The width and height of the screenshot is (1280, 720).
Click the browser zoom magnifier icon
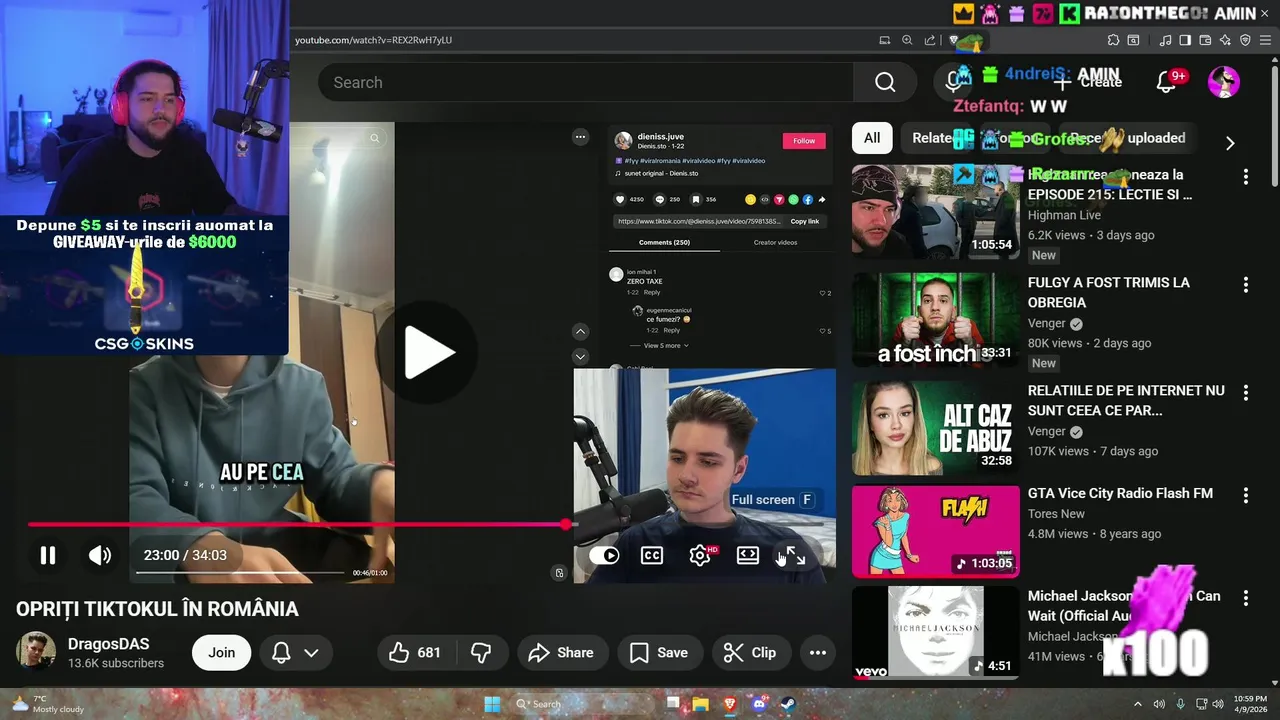click(907, 40)
